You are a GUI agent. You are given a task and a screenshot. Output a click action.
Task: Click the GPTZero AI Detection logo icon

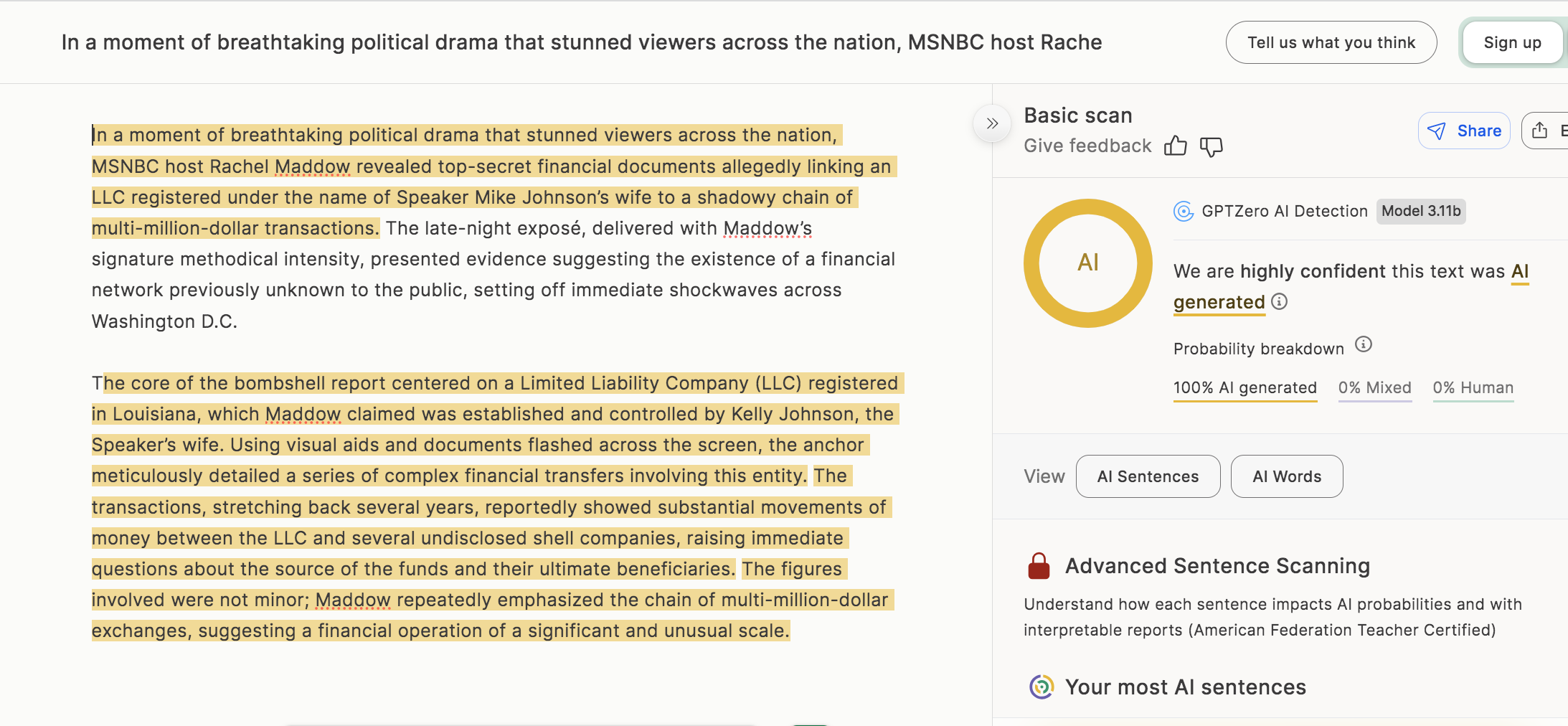point(1183,212)
